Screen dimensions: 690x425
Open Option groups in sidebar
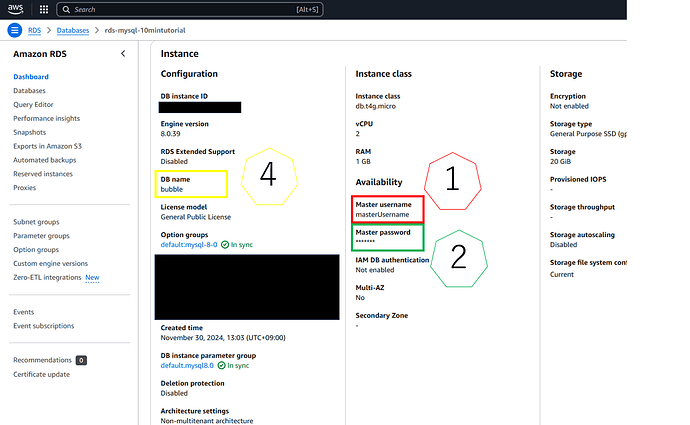click(36, 249)
